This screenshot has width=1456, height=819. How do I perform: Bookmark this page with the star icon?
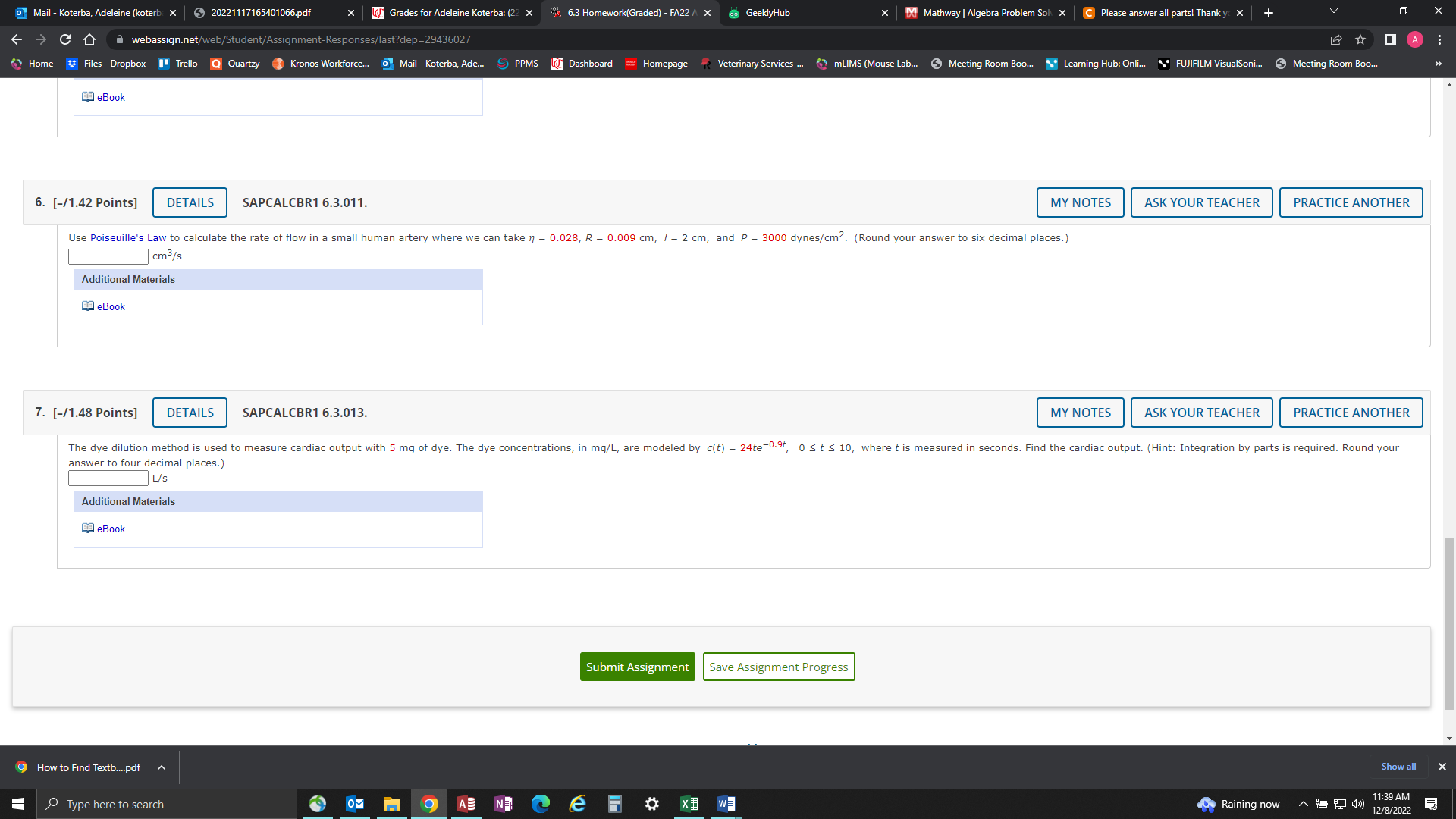1360,39
